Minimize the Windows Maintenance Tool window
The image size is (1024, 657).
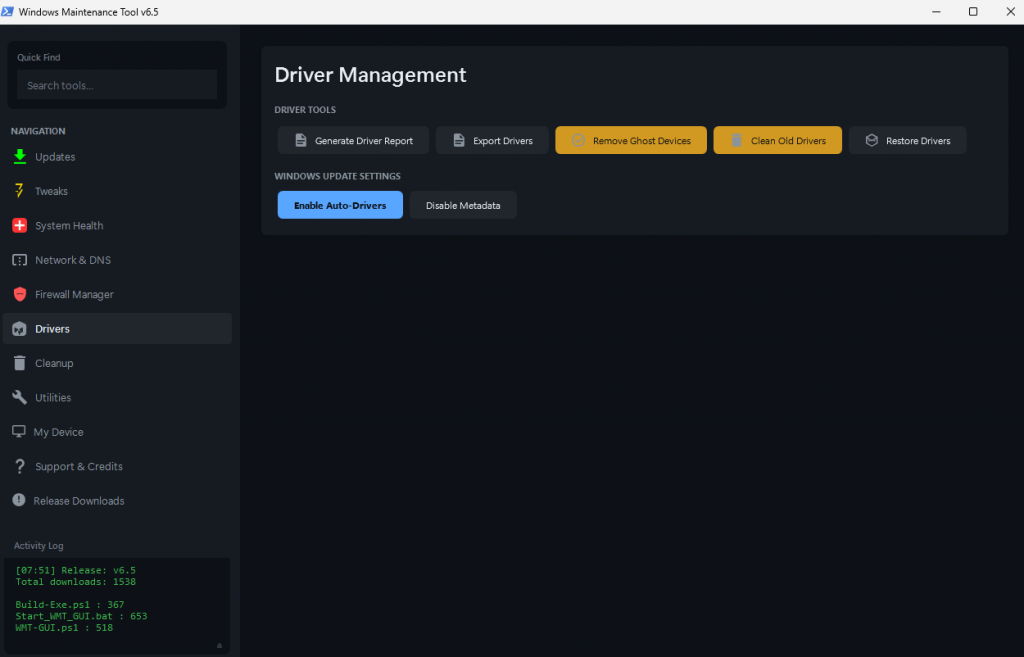click(936, 12)
